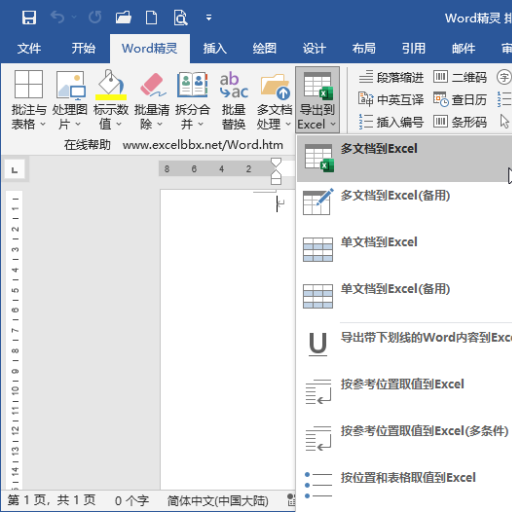This screenshot has height=512, width=512.
Task: Click the 二维码 QR code command
Action: (460, 77)
